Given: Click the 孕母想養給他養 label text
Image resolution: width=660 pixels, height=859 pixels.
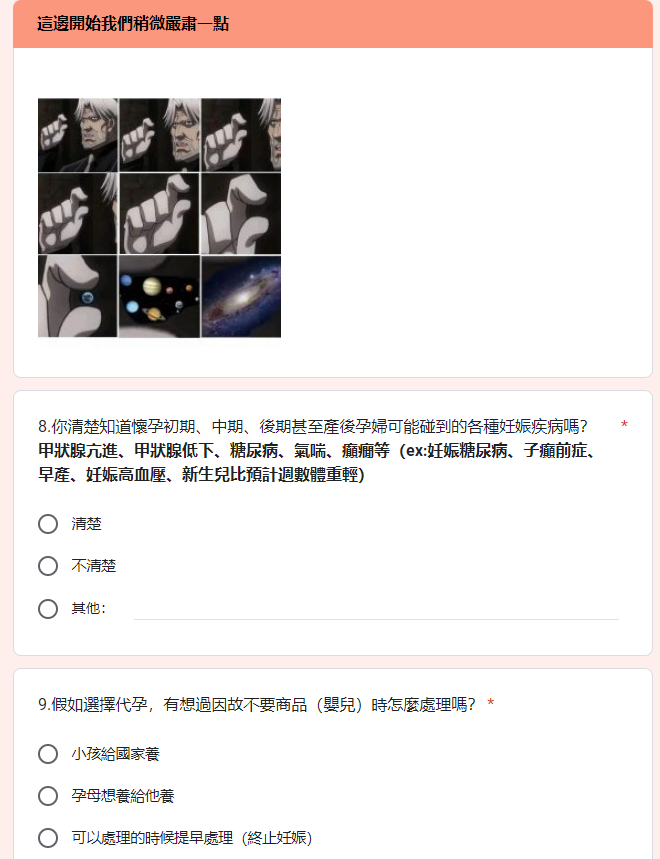Looking at the screenshot, I should tap(123, 796).
